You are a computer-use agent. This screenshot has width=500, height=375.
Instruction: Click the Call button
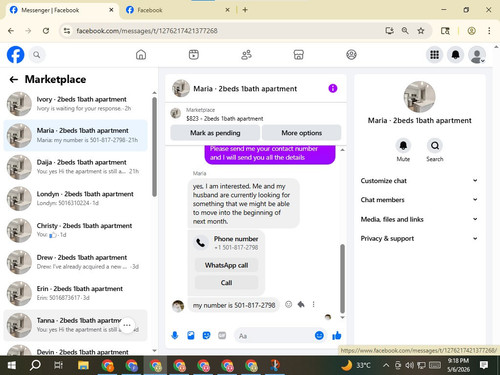coord(226,283)
